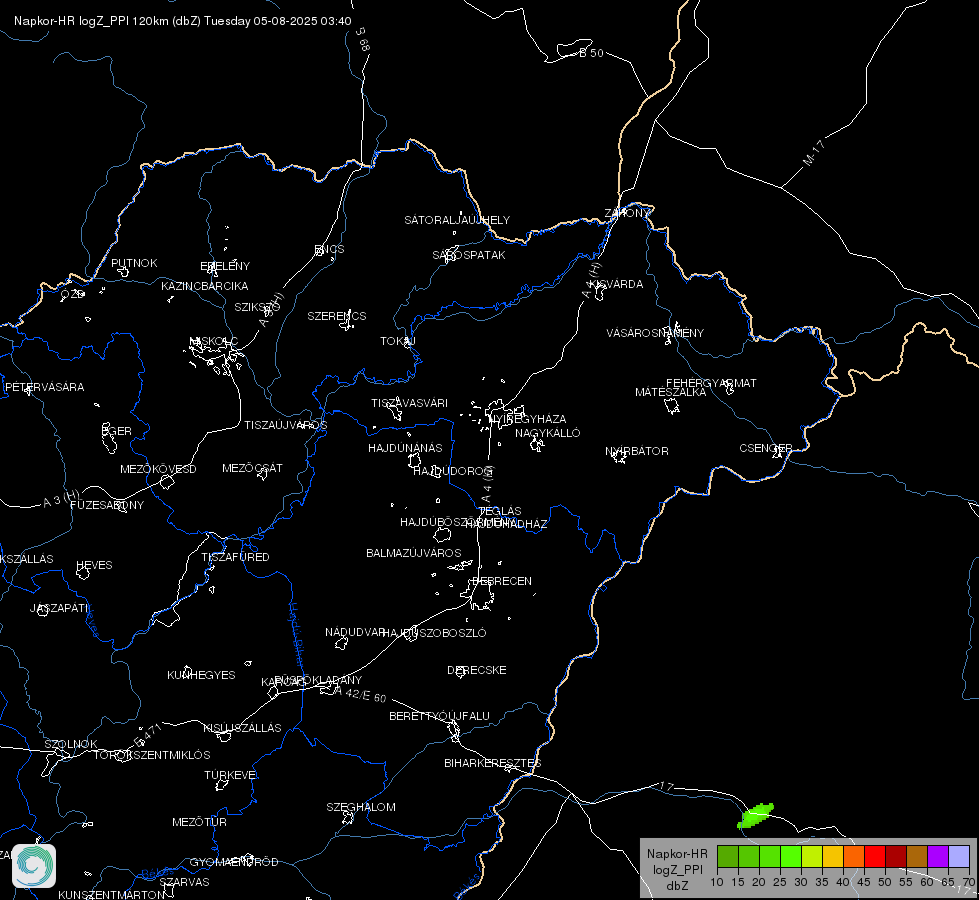Click the KUNHEGYES city label
Screen dimensions: 979x900
[x=201, y=675]
